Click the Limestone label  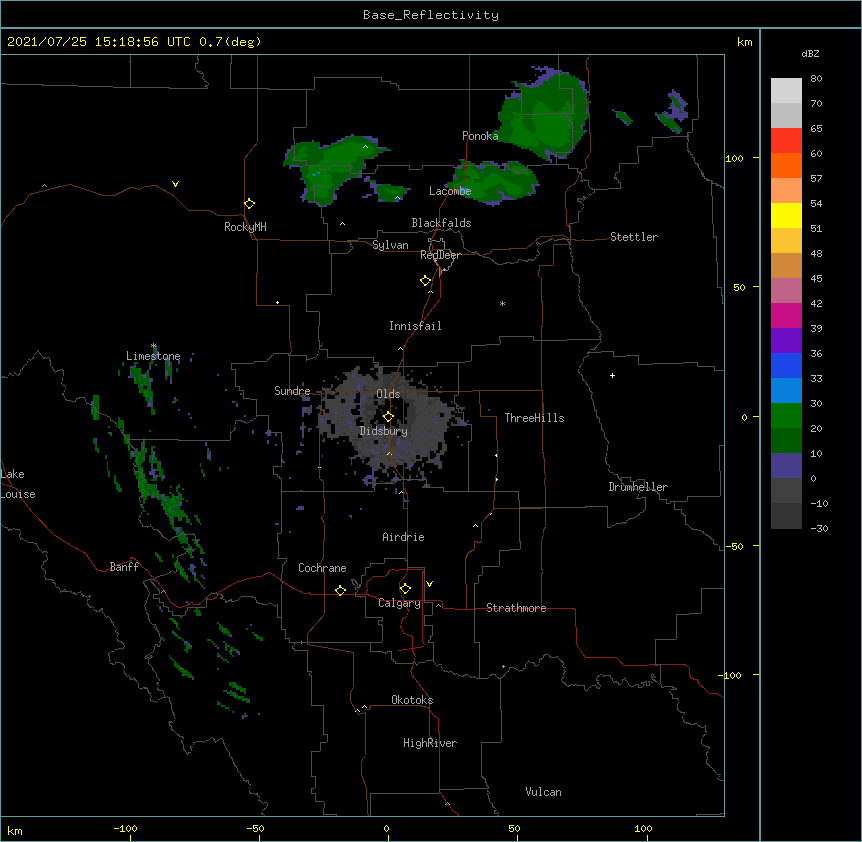coord(153,356)
